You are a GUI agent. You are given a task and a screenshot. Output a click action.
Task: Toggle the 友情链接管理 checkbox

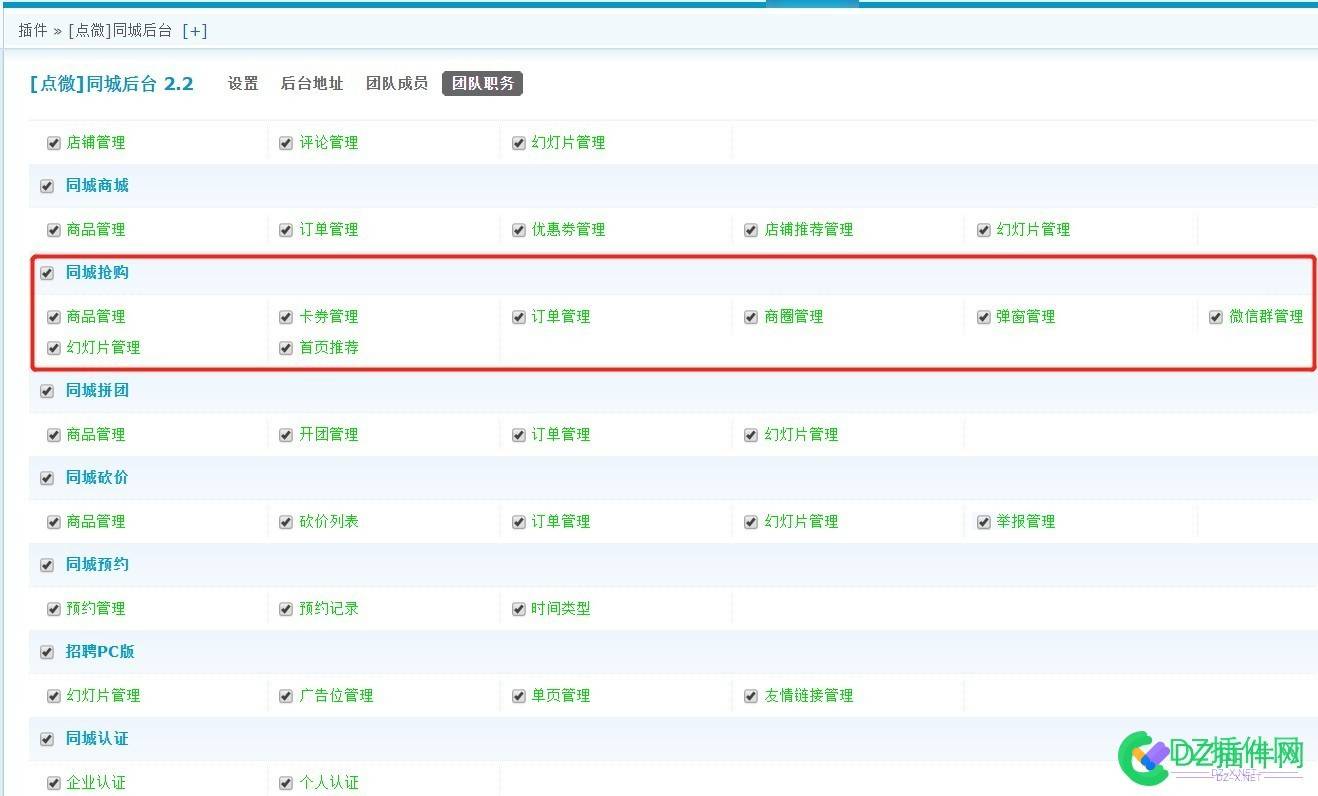coord(751,696)
